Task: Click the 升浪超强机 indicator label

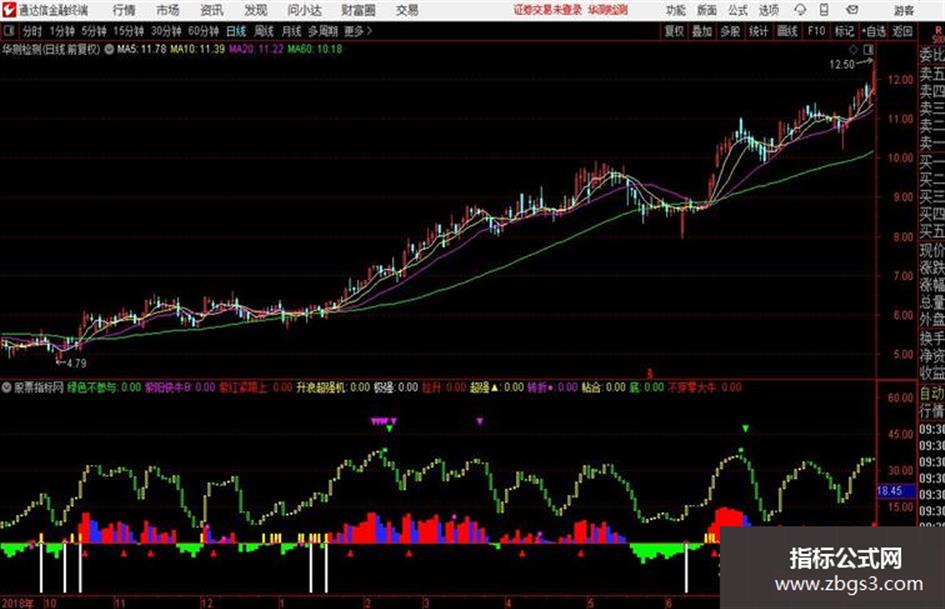Action: tap(321, 388)
